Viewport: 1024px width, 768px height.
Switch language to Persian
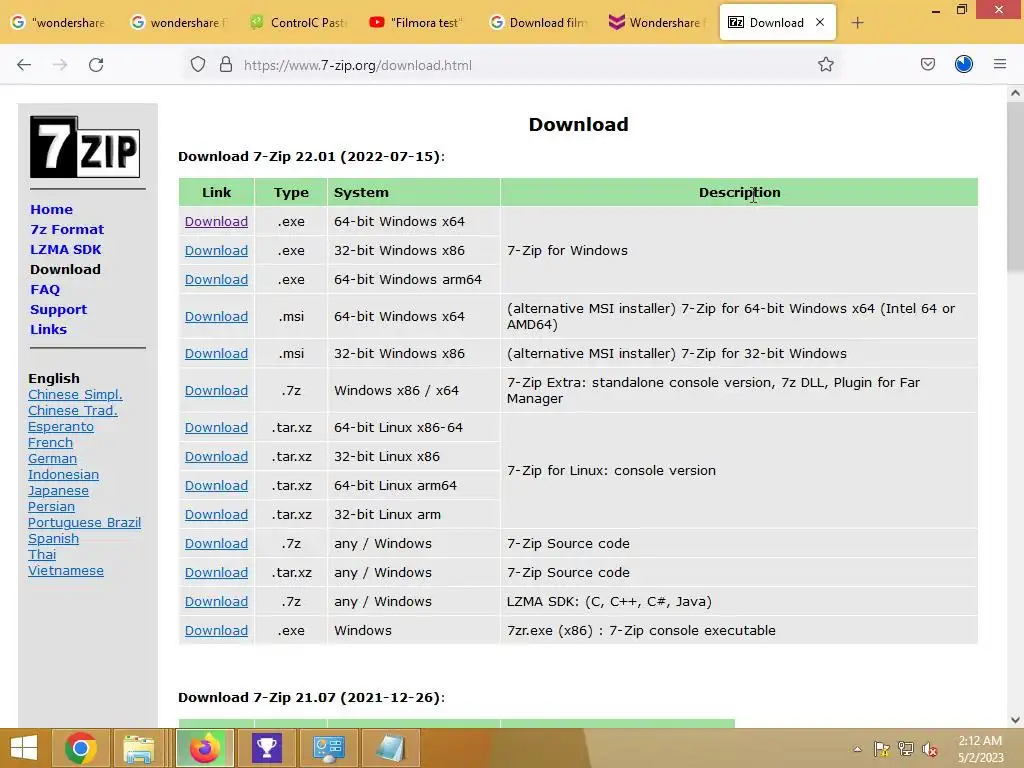coord(51,507)
